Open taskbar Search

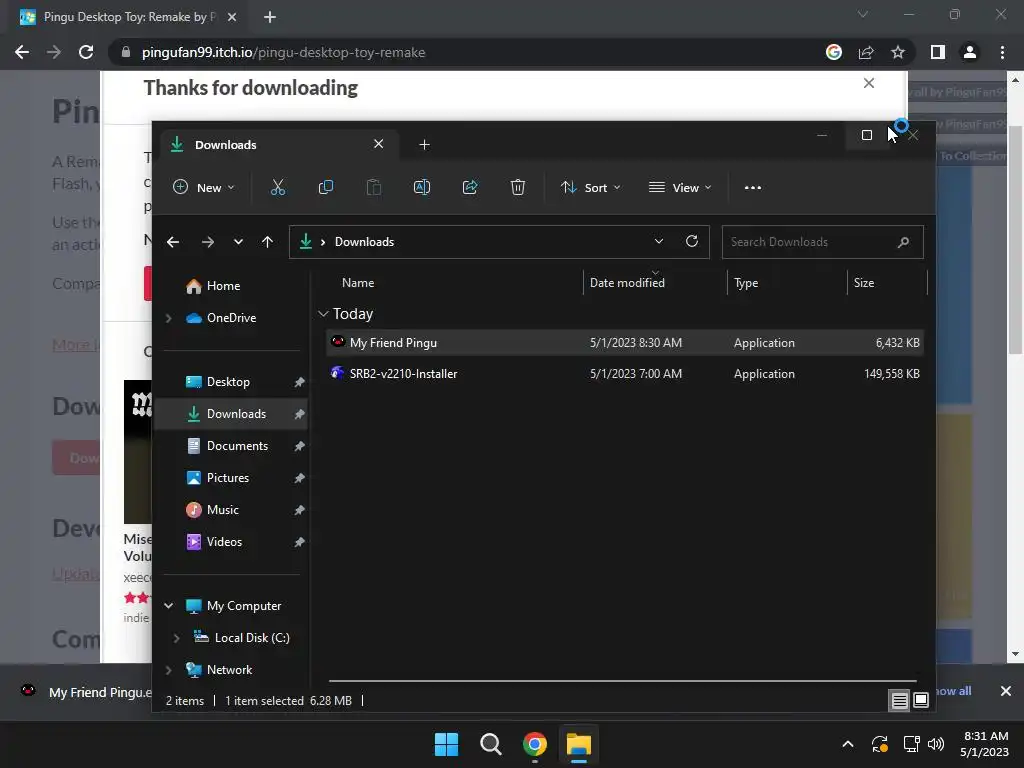pyautogui.click(x=490, y=744)
